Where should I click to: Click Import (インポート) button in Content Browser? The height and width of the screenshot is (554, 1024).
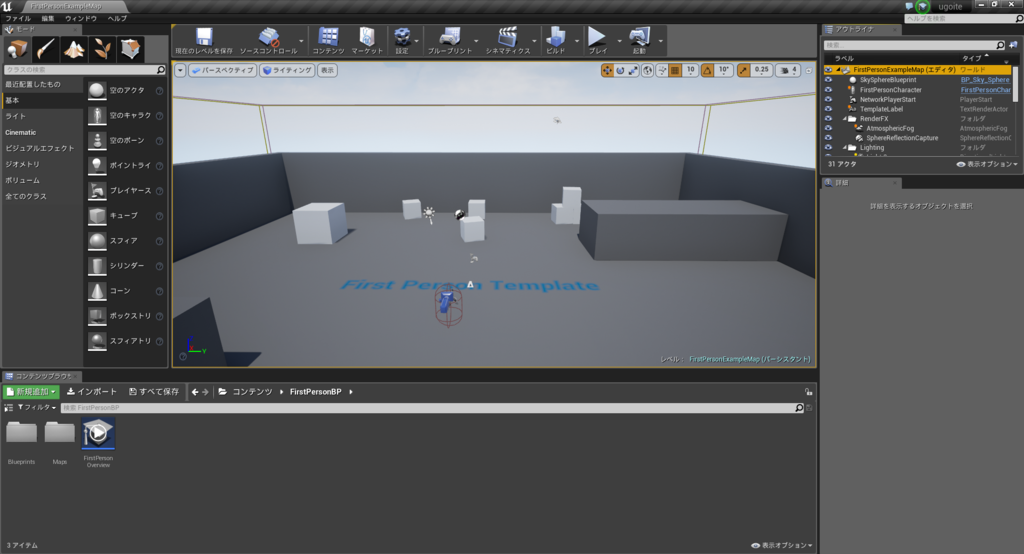92,392
